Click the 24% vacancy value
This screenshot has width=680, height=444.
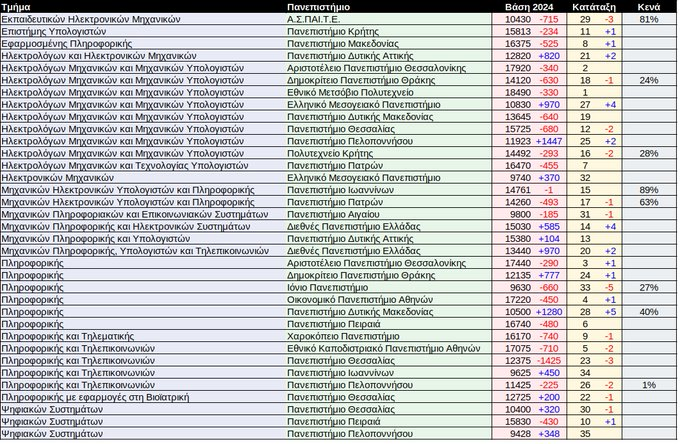649,80
